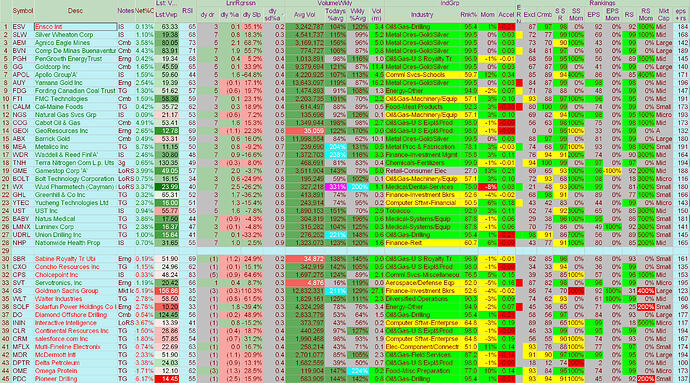The width and height of the screenshot is (690, 383).
Task: Select the Retail-Consumer Elec industry cell
Action: 422,171
